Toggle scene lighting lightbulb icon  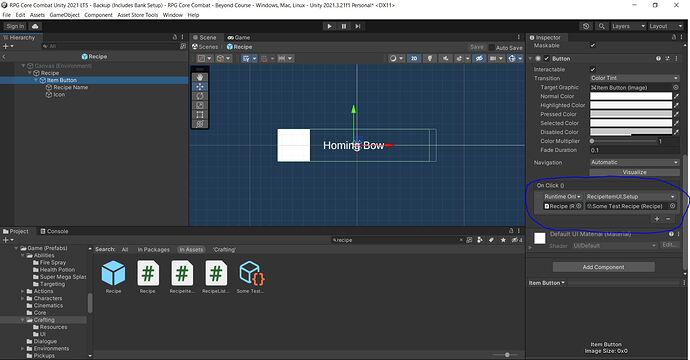(429, 58)
